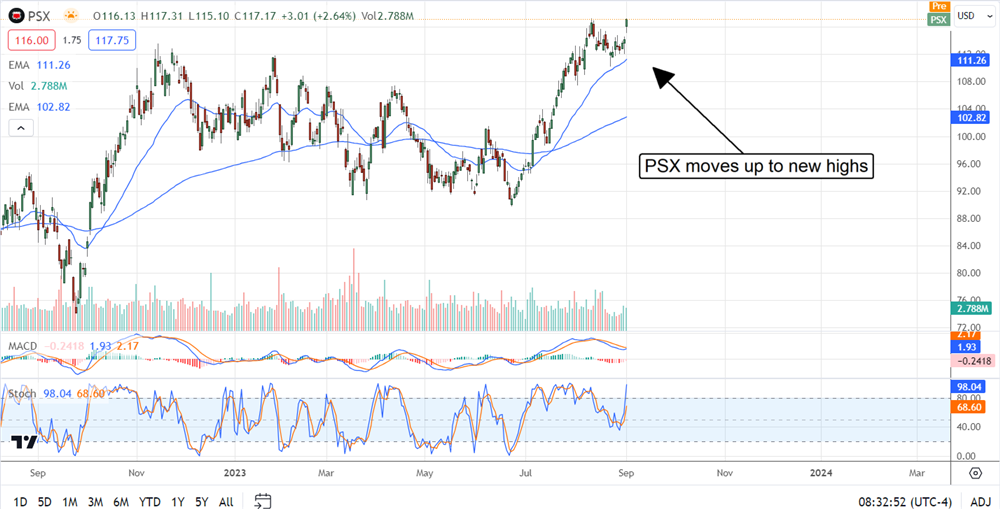Image resolution: width=1000 pixels, height=509 pixels.
Task: Select the 1M time range
Action: point(70,501)
